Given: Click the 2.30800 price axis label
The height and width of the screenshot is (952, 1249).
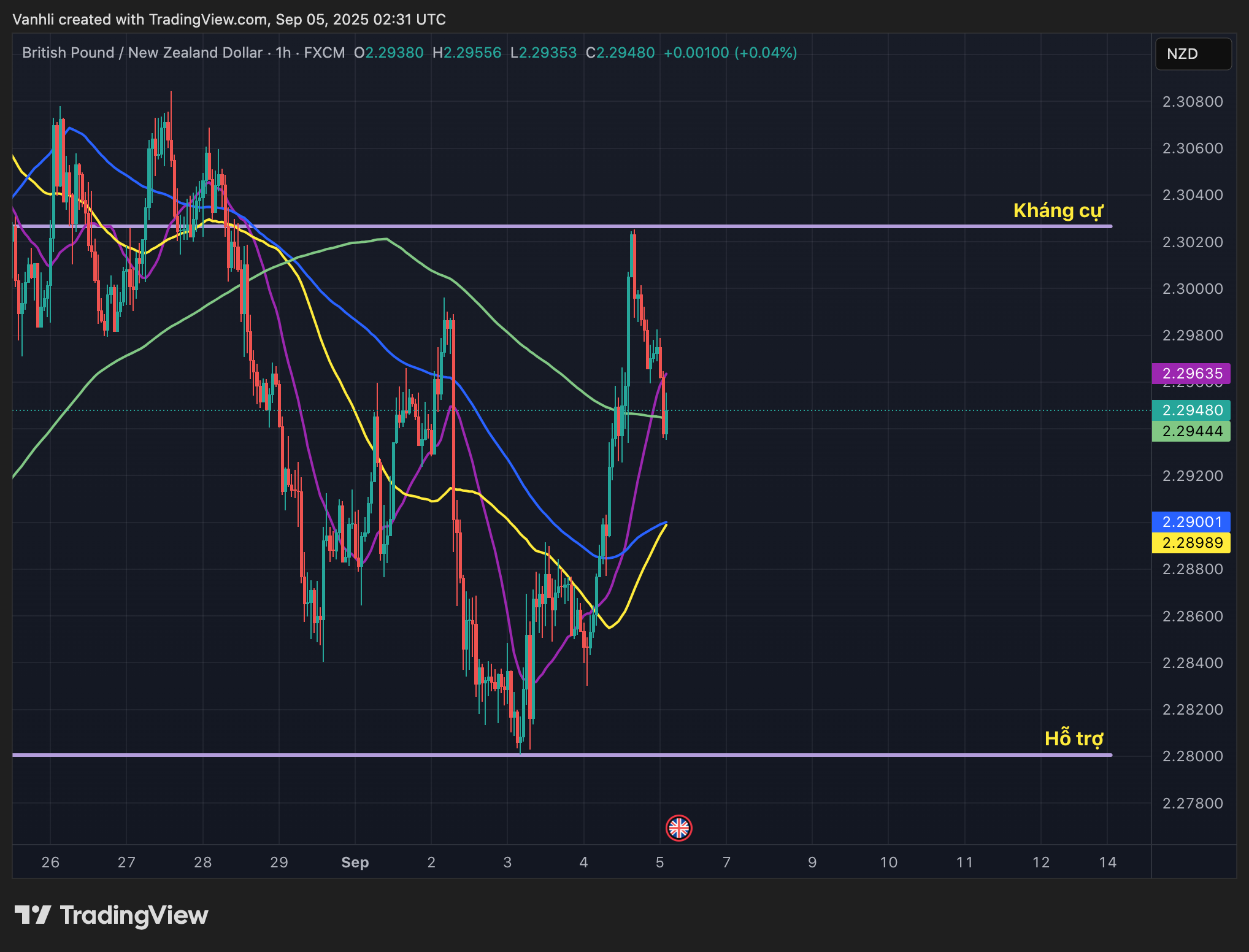Looking at the screenshot, I should [1193, 102].
